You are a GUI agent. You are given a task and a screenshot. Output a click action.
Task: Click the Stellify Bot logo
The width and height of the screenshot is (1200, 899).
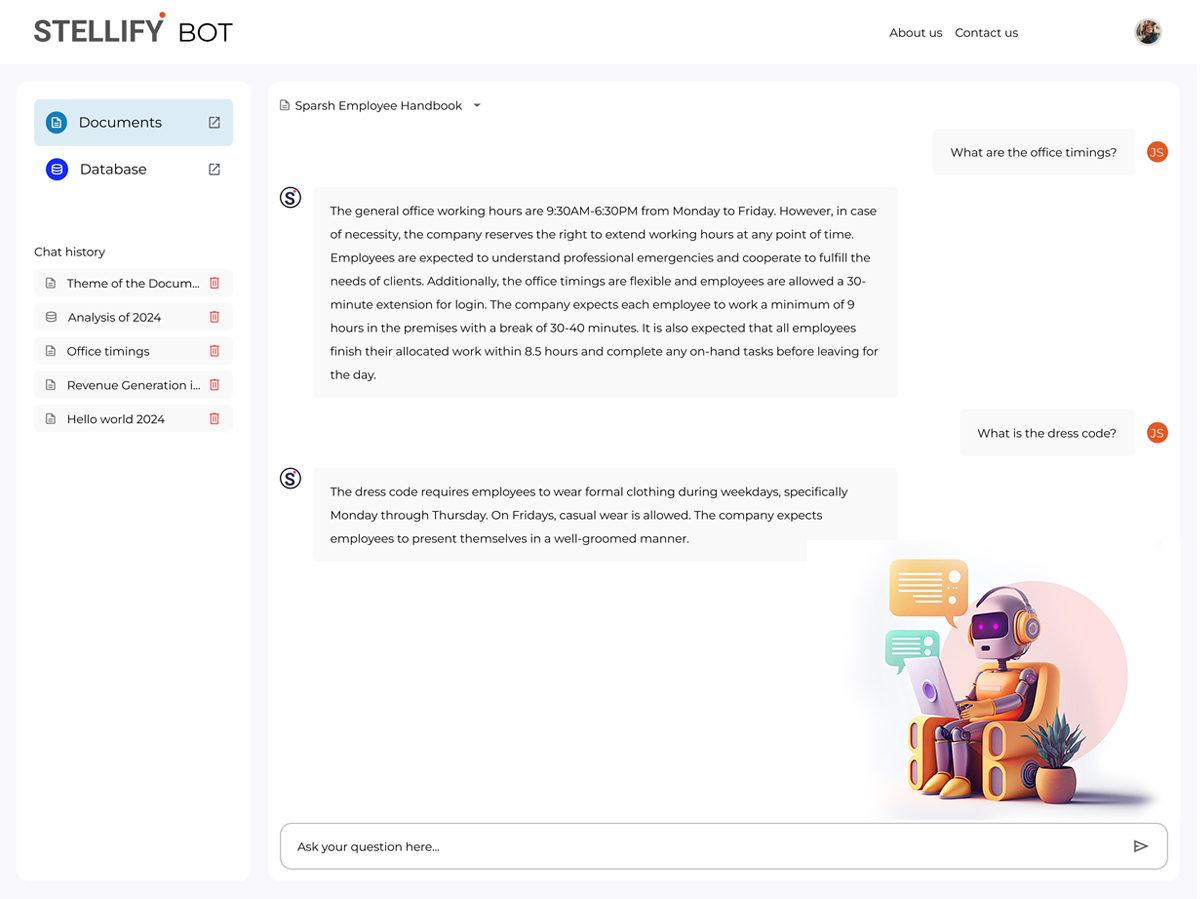click(x=133, y=30)
